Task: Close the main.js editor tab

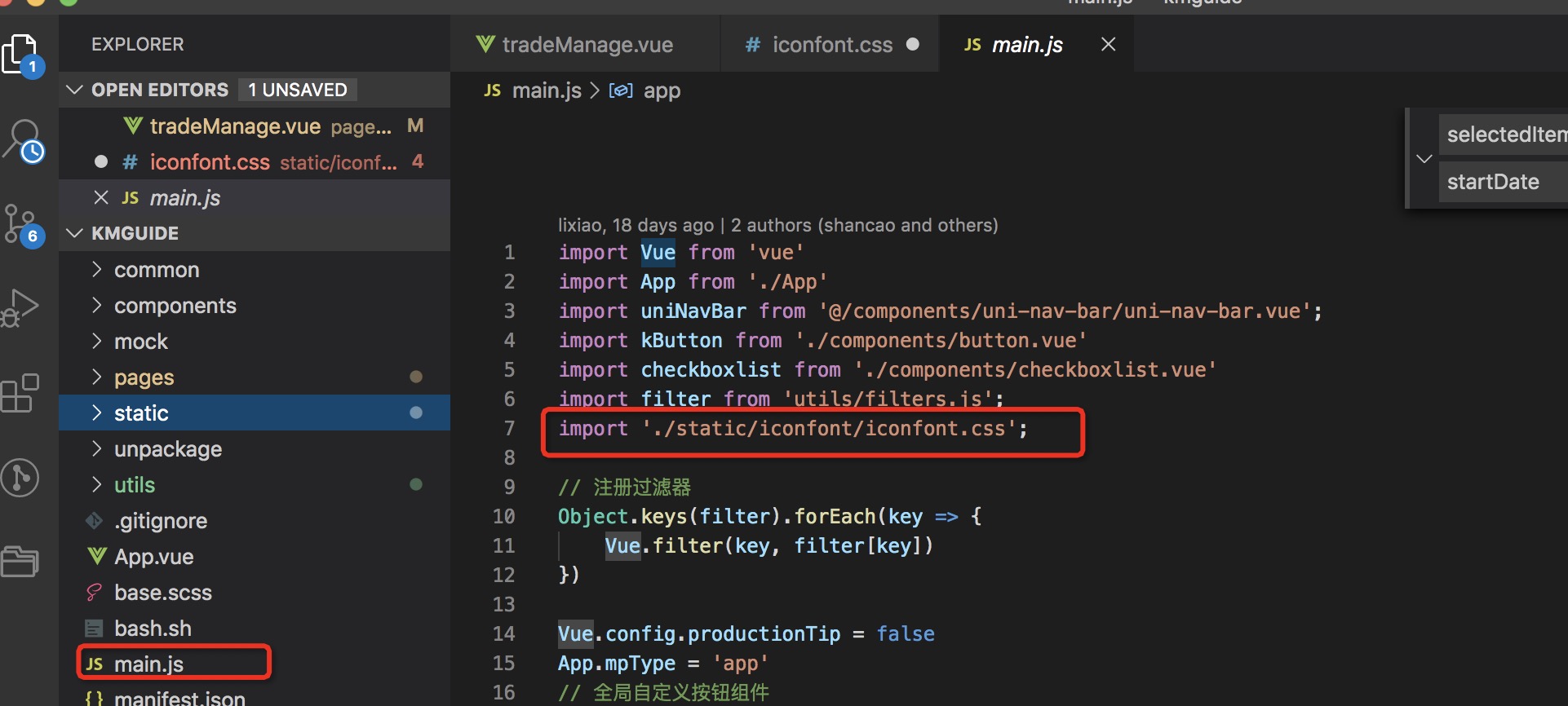Action: coord(1108,44)
